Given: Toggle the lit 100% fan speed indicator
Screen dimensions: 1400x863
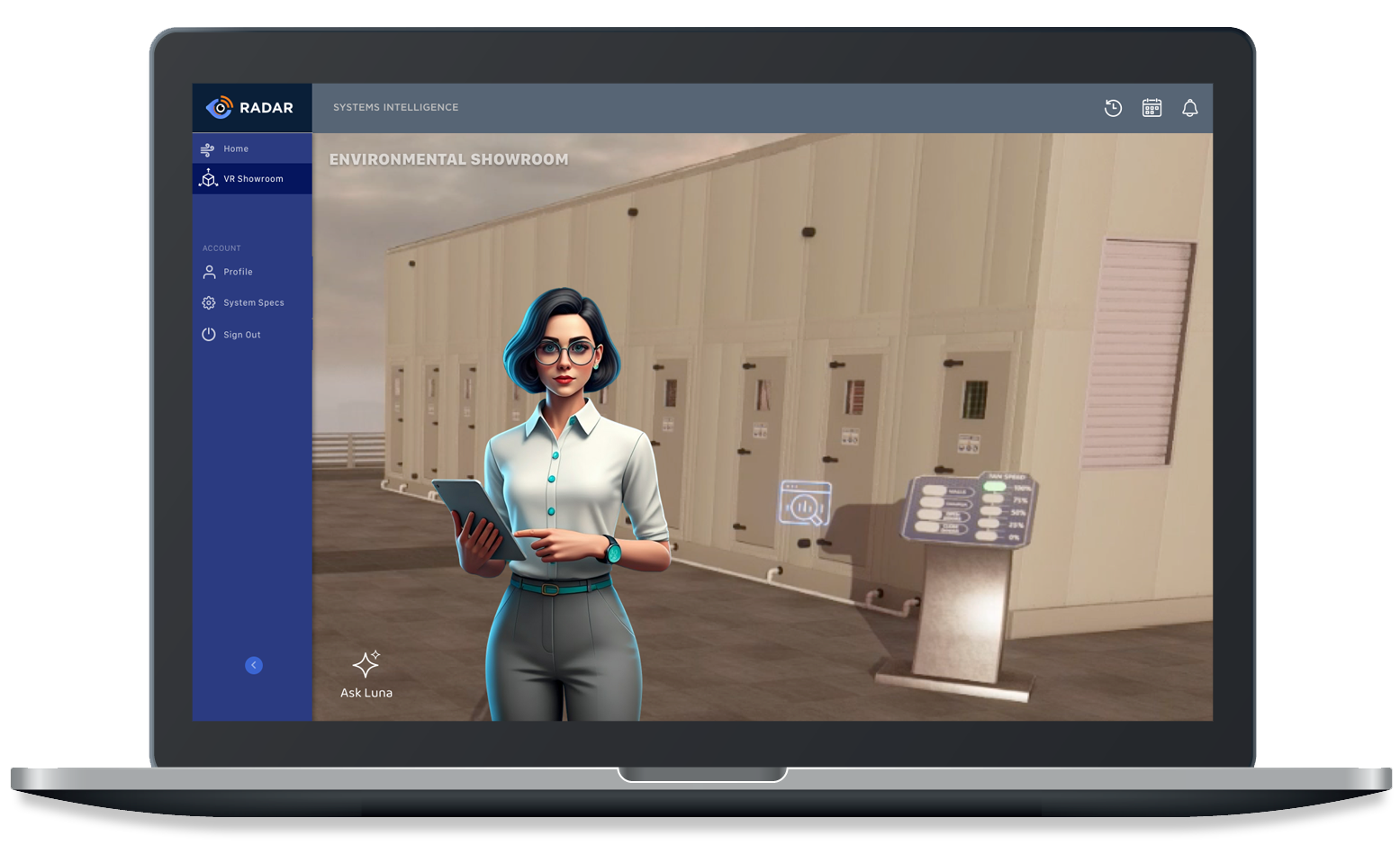Looking at the screenshot, I should click(994, 486).
